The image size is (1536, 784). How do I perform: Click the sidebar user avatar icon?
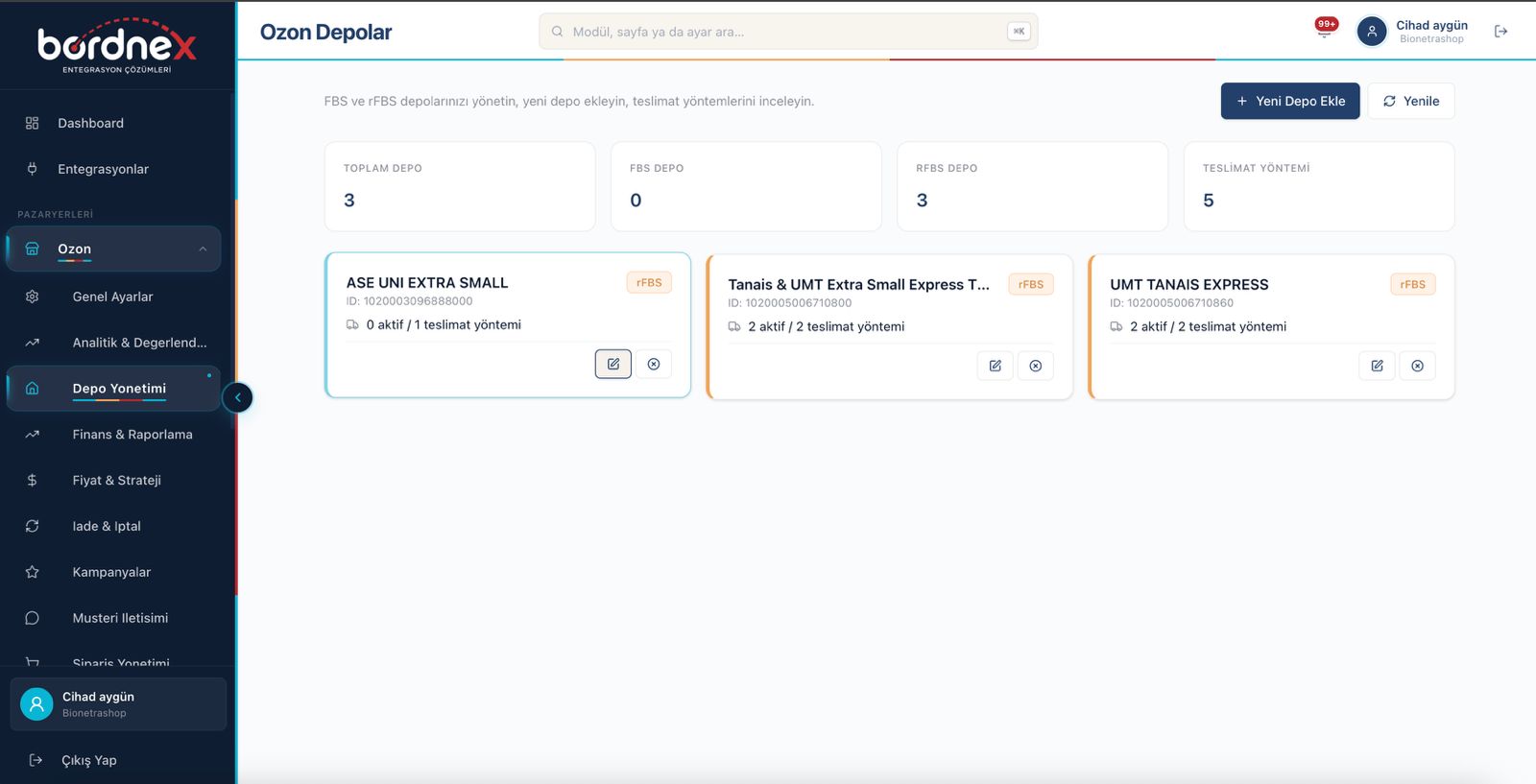click(36, 704)
